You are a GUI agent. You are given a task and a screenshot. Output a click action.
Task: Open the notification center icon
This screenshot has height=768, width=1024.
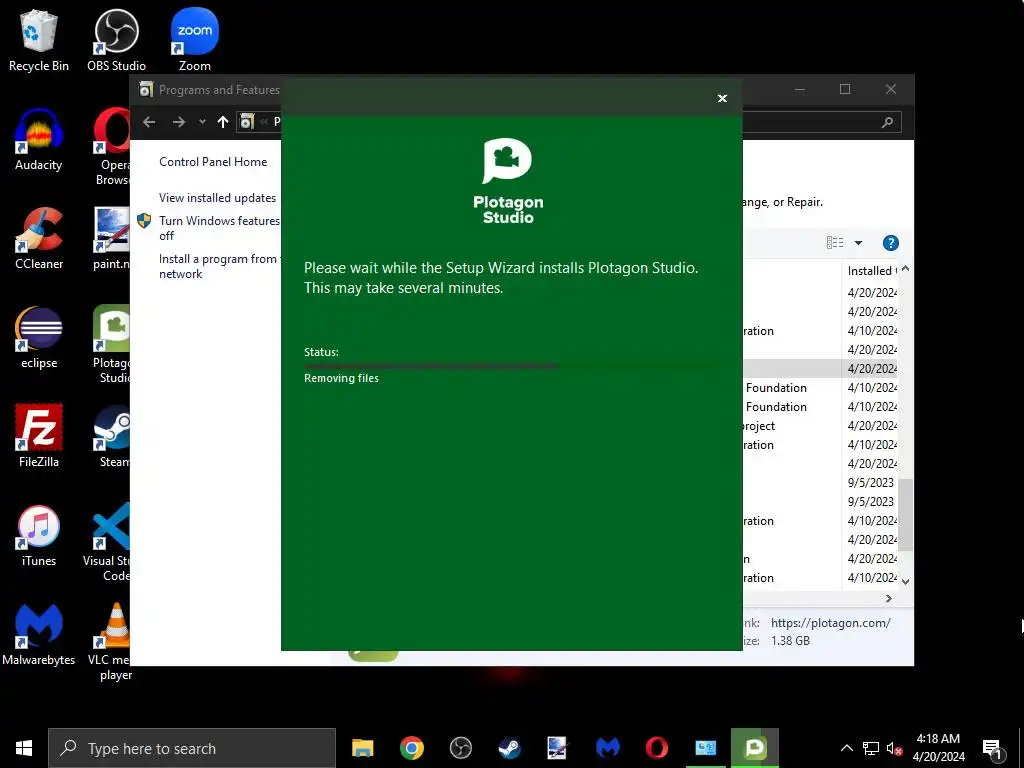(x=993, y=748)
